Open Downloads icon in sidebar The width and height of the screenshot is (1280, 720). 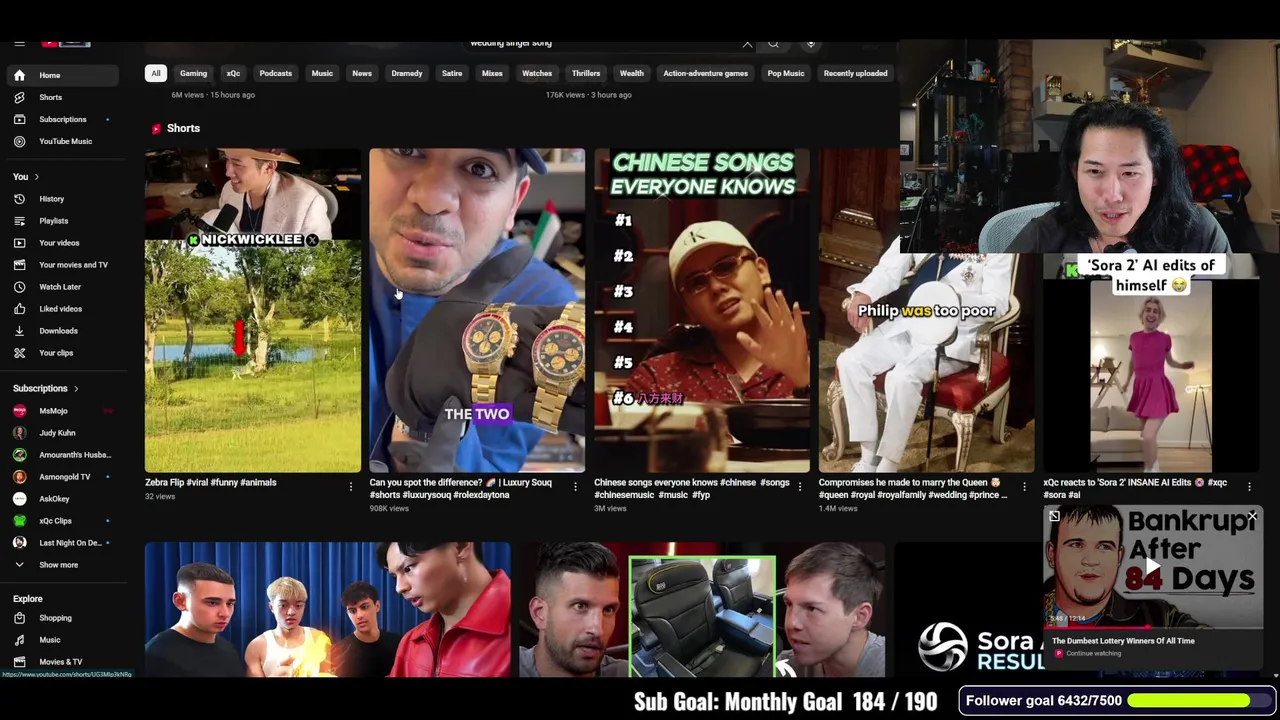pyautogui.click(x=19, y=331)
